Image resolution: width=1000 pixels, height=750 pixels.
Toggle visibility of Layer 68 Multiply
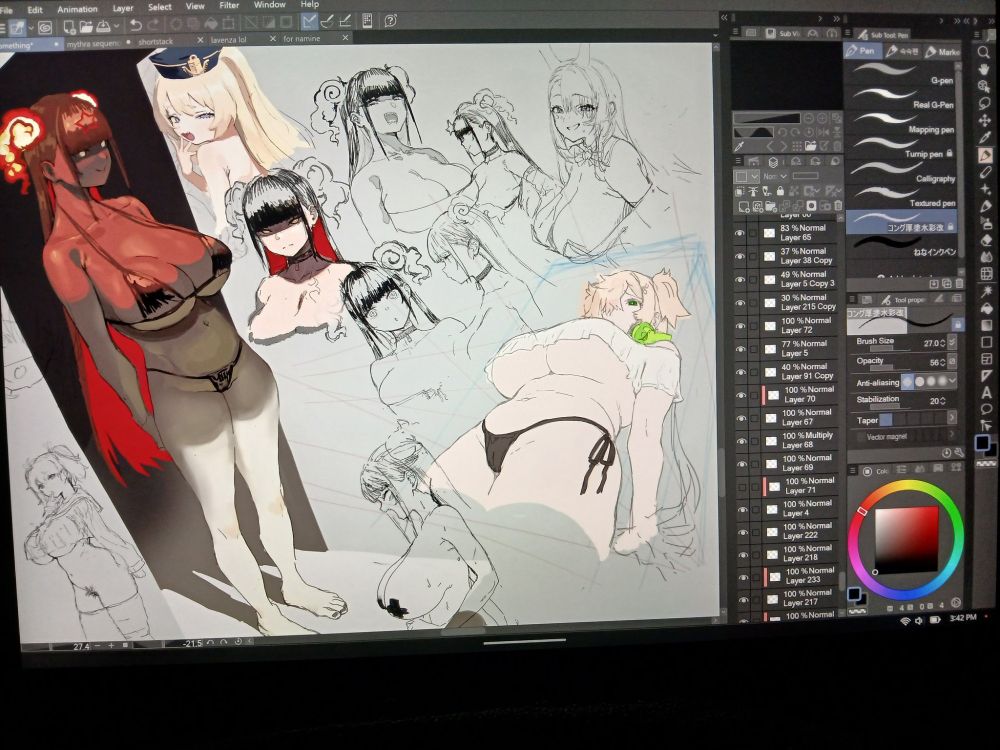point(741,441)
